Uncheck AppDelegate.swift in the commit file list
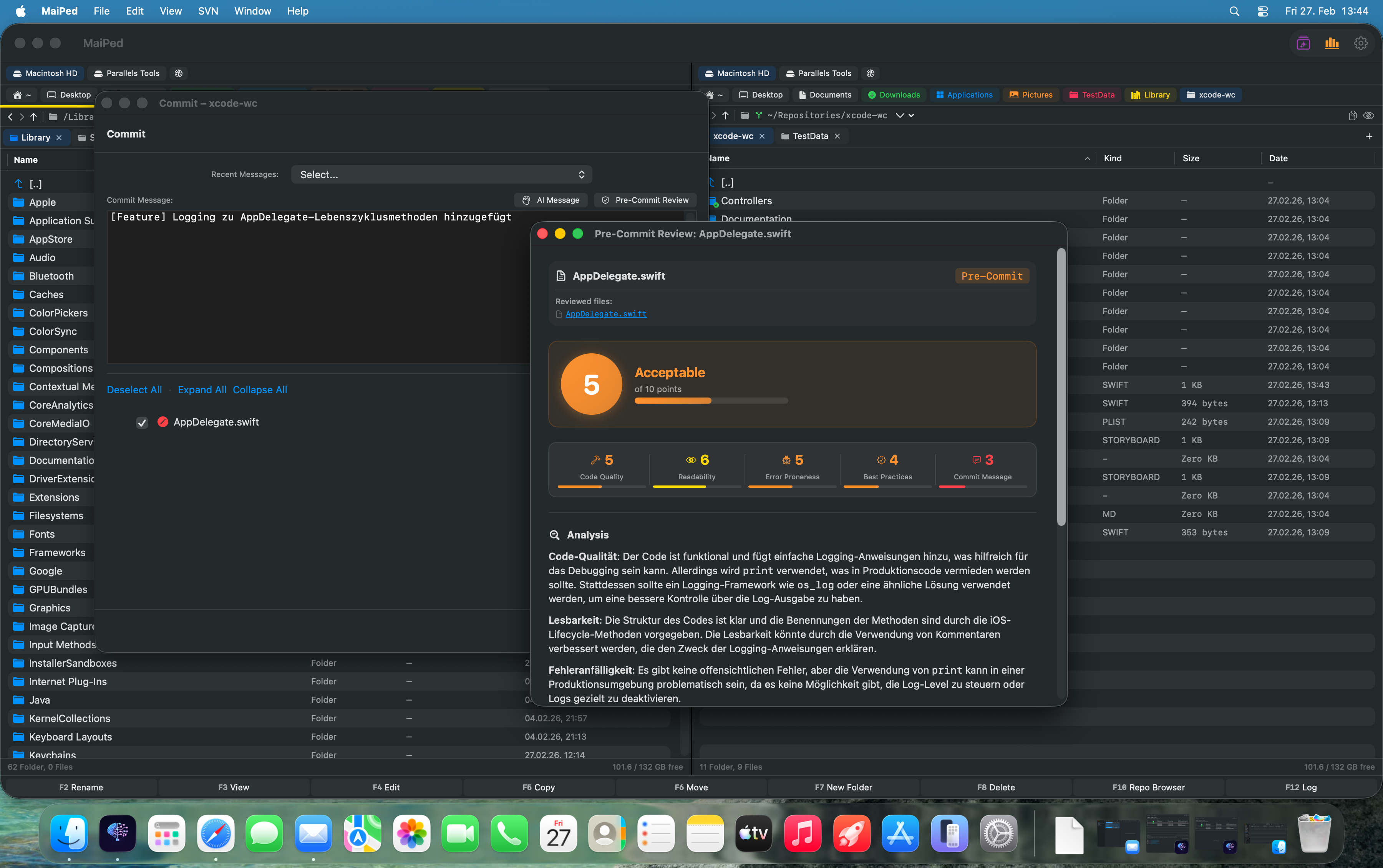 pyautogui.click(x=142, y=422)
